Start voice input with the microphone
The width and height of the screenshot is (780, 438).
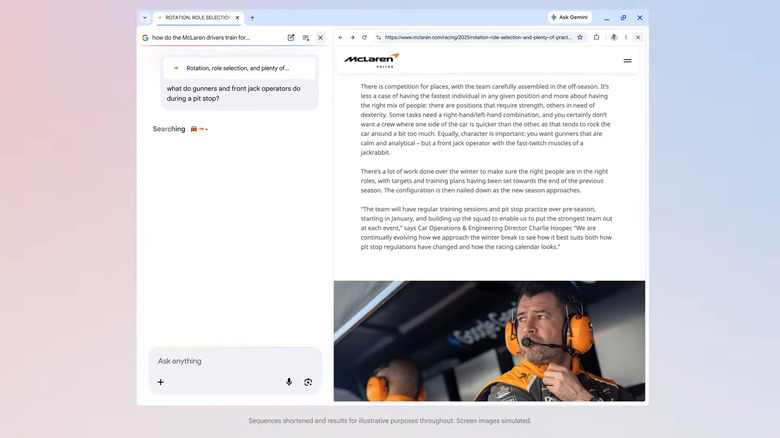tap(289, 382)
